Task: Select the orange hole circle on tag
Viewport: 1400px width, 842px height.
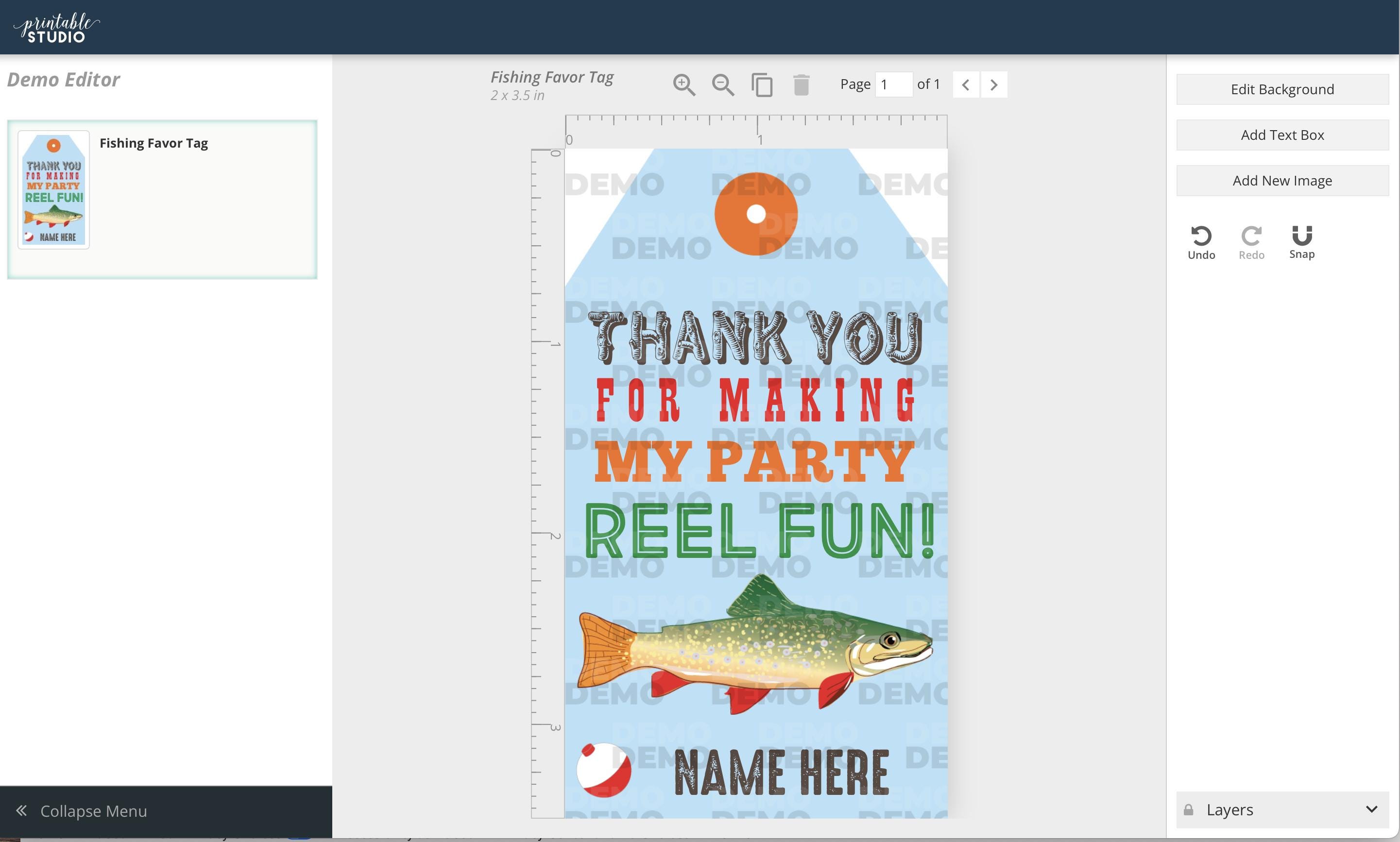Action: click(756, 214)
